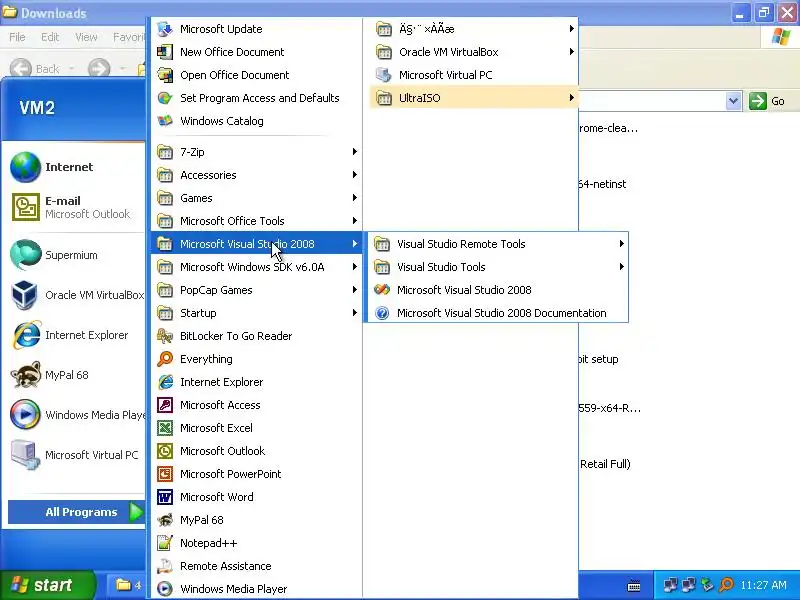Open MyPal 68 from Start panel

point(76,375)
